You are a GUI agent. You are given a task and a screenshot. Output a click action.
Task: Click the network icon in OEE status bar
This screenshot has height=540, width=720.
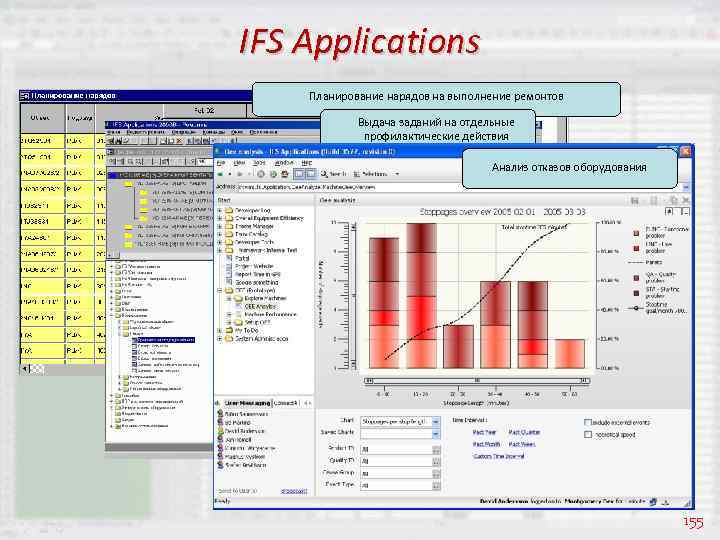(x=653, y=502)
